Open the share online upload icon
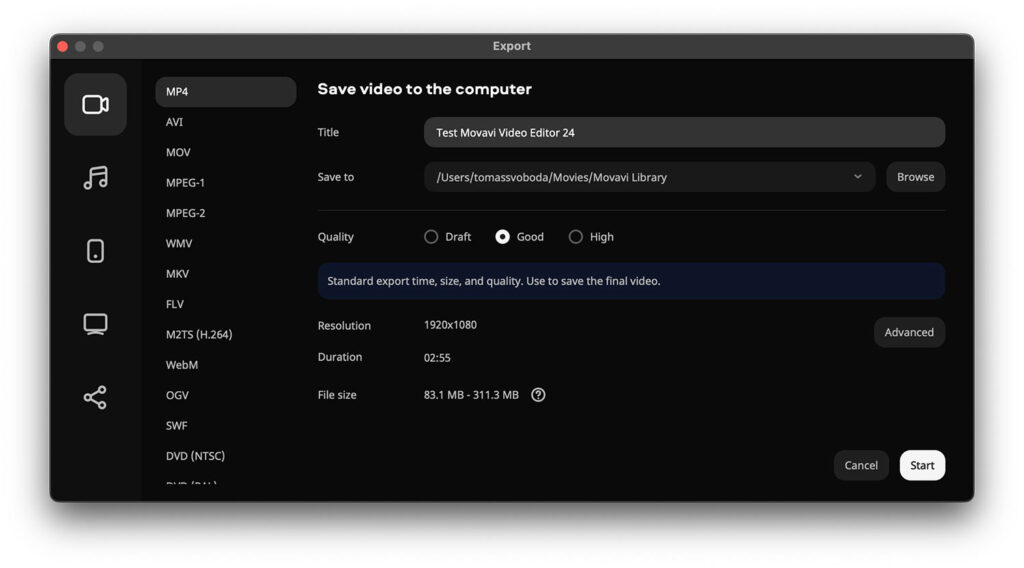 [x=95, y=397]
